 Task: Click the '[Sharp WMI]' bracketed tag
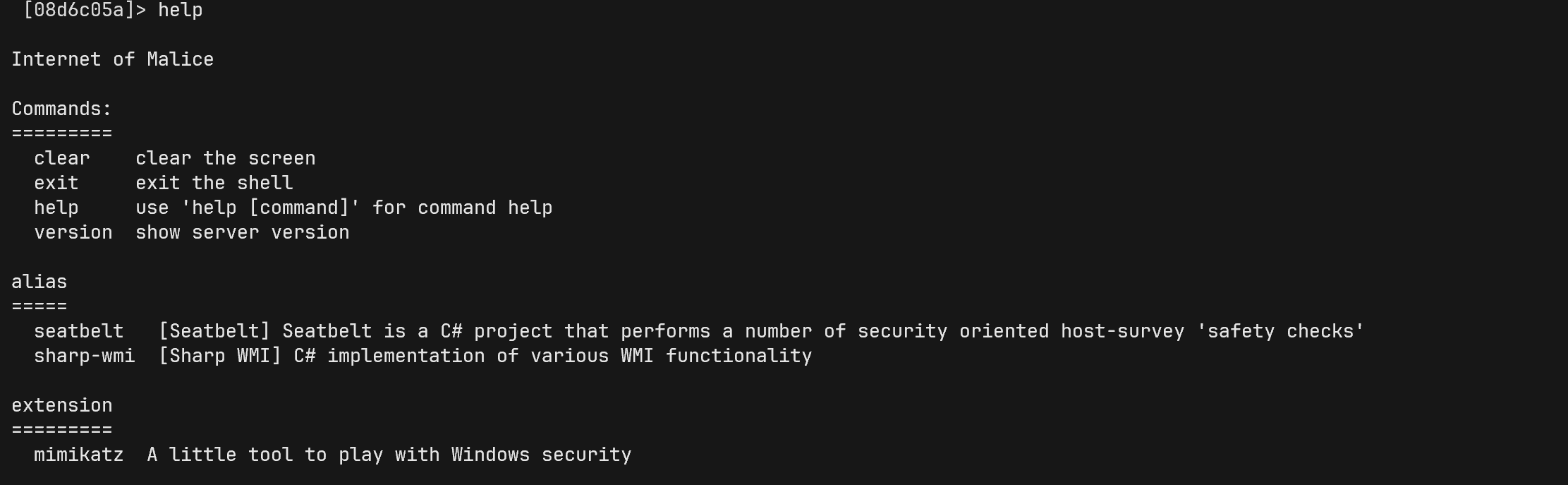220,356
